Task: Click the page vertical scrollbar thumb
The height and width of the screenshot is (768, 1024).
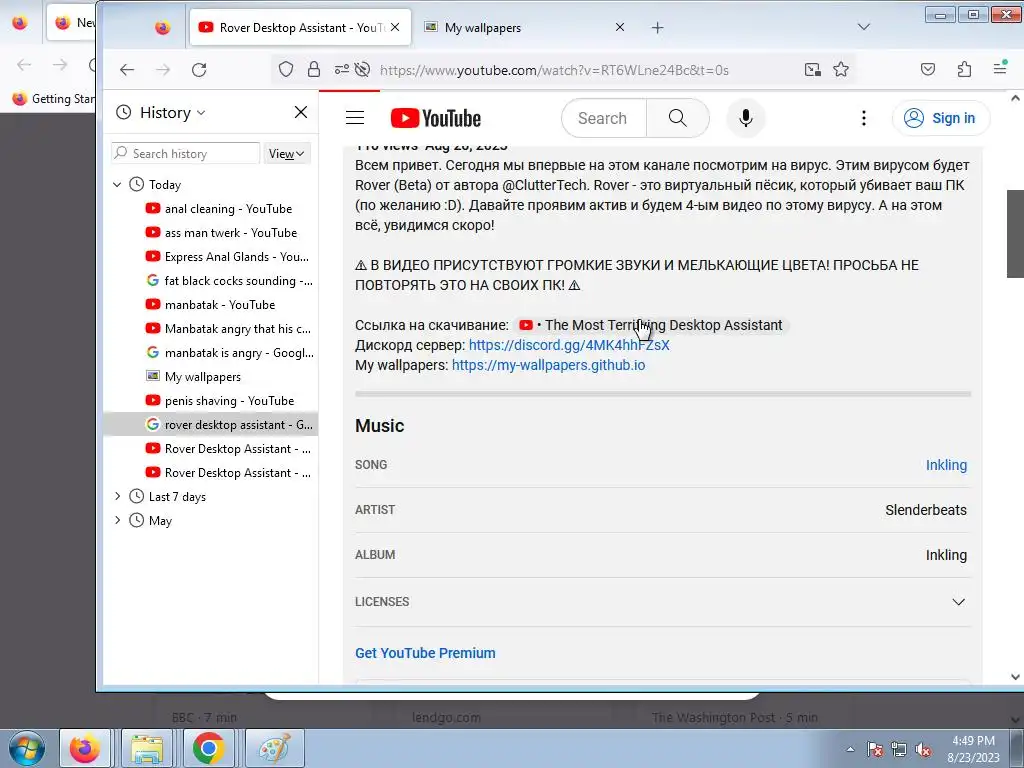Action: pos(1015,234)
